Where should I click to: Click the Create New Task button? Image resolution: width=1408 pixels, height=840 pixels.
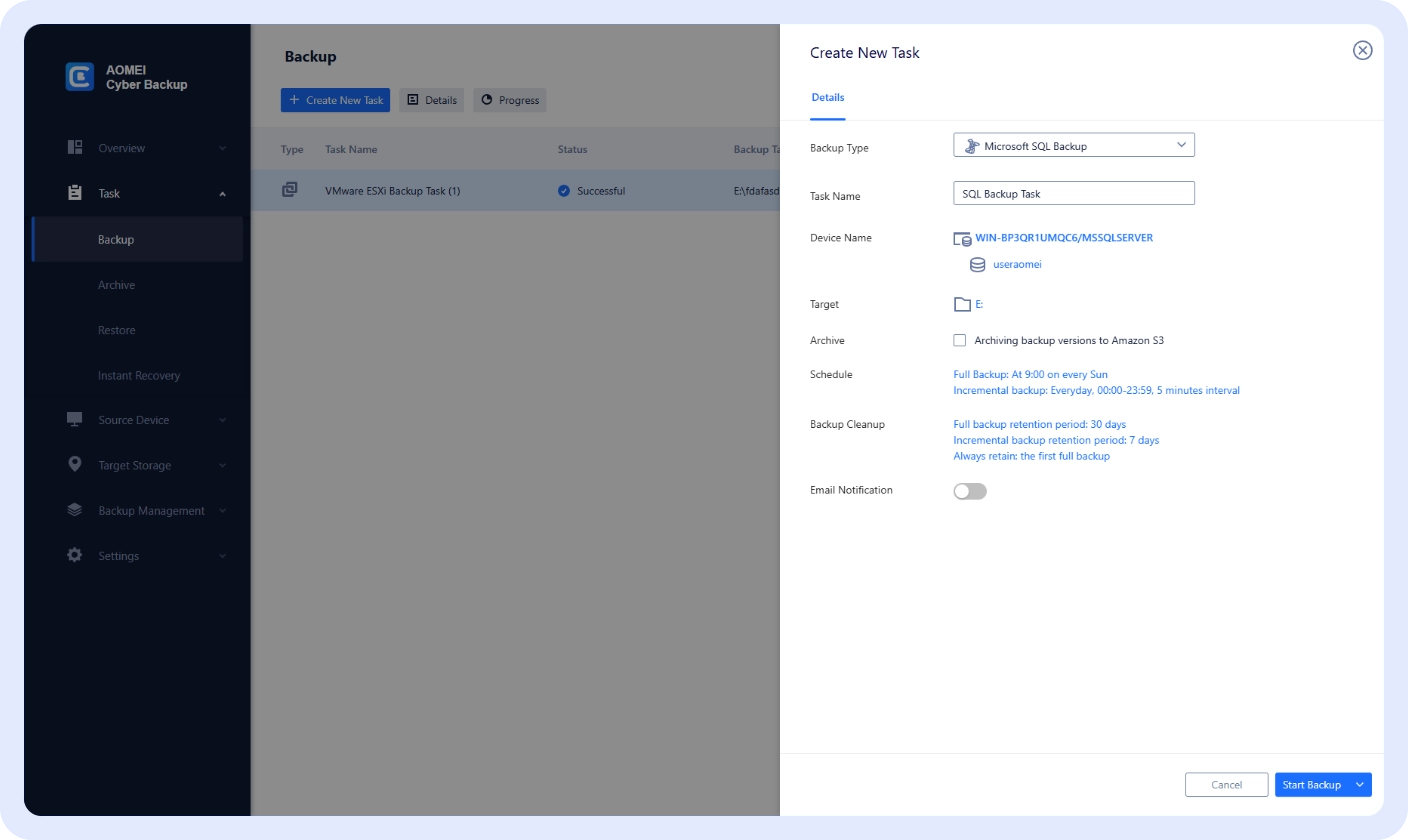pos(335,100)
